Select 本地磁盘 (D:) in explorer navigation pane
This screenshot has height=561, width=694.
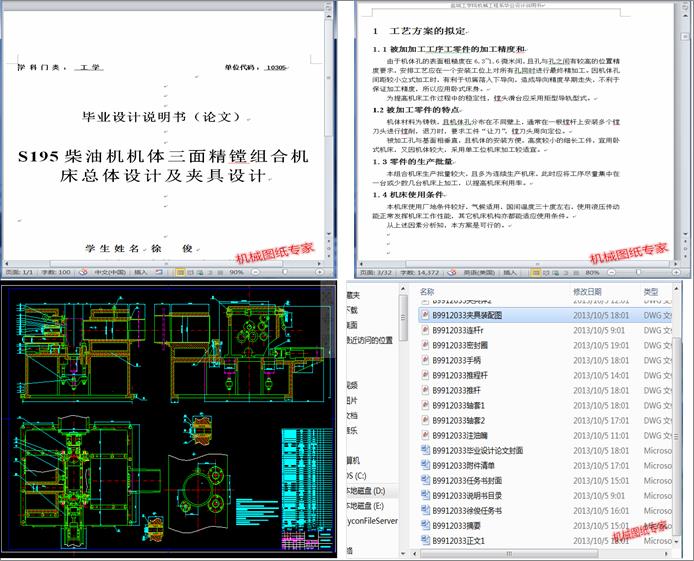(366, 491)
